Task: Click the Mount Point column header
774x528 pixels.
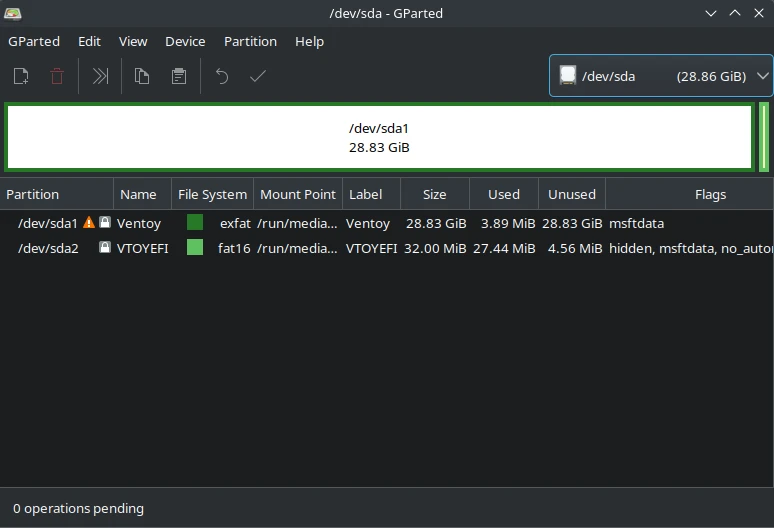Action: [x=298, y=194]
